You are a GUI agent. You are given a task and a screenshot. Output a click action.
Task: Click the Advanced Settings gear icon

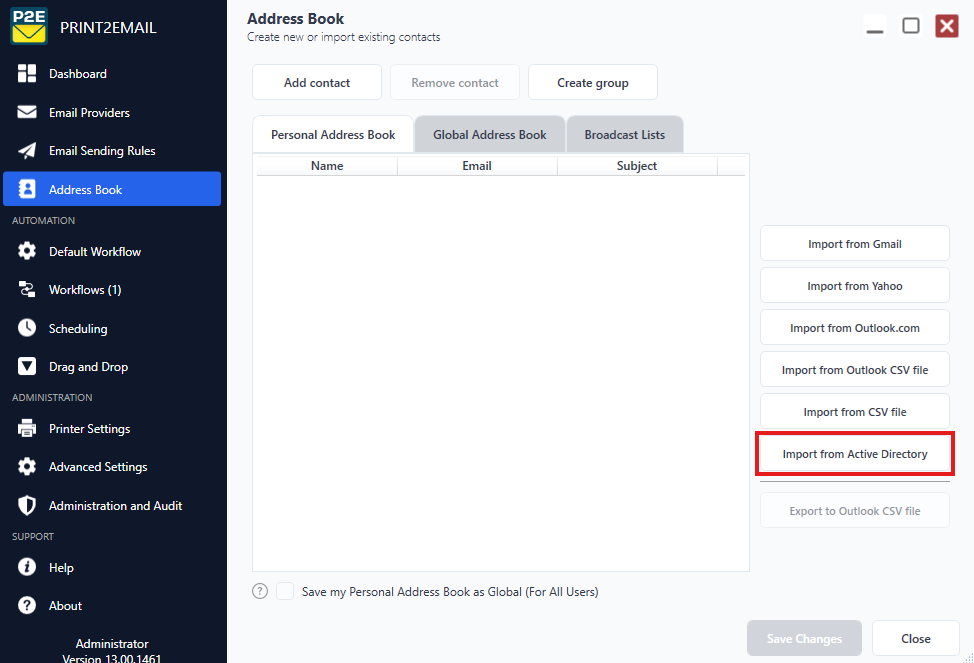coord(27,467)
